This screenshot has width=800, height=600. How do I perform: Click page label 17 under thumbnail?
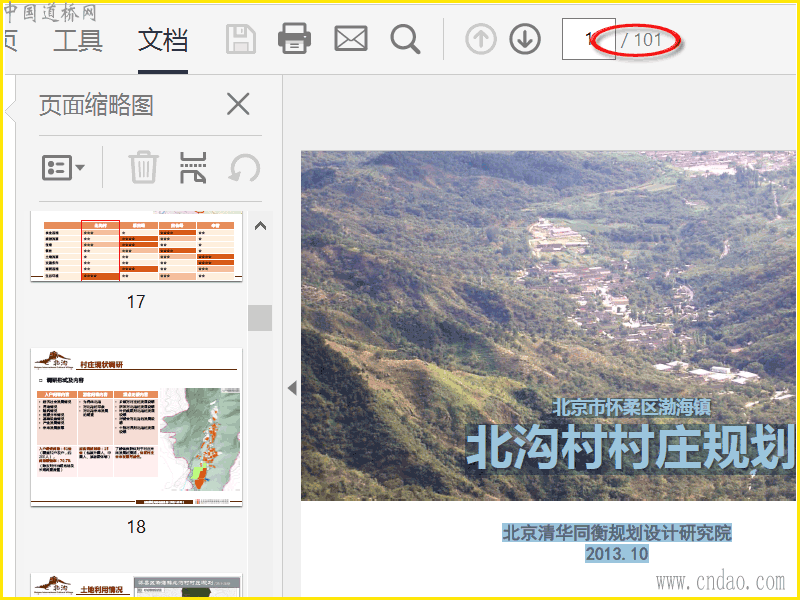click(136, 302)
